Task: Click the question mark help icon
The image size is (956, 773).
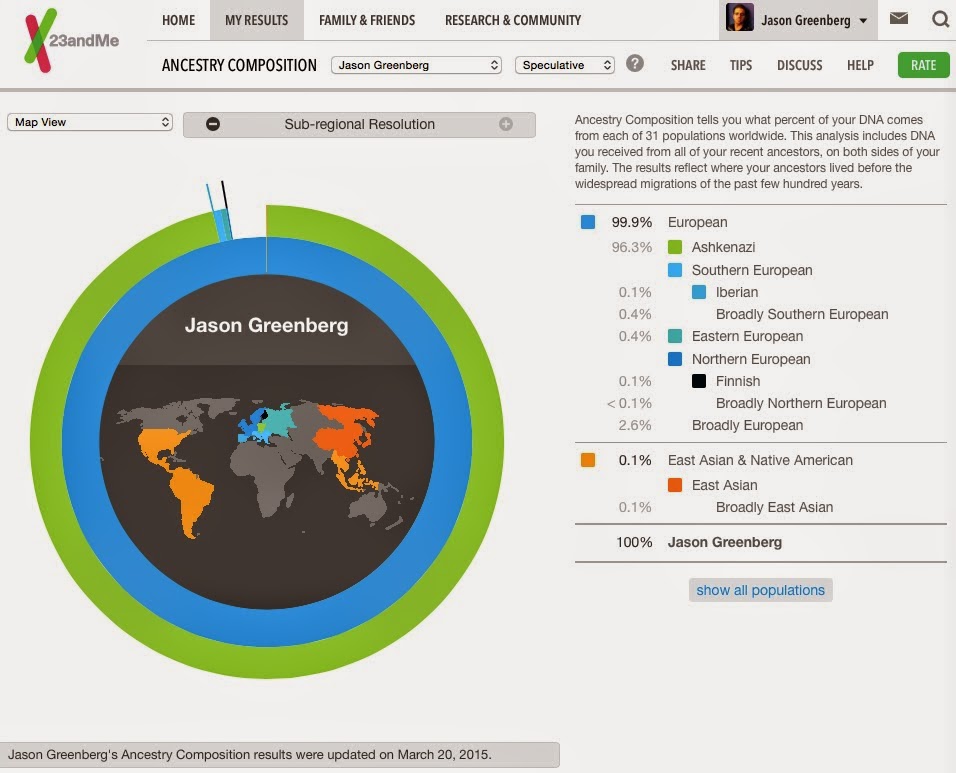Action: click(635, 63)
